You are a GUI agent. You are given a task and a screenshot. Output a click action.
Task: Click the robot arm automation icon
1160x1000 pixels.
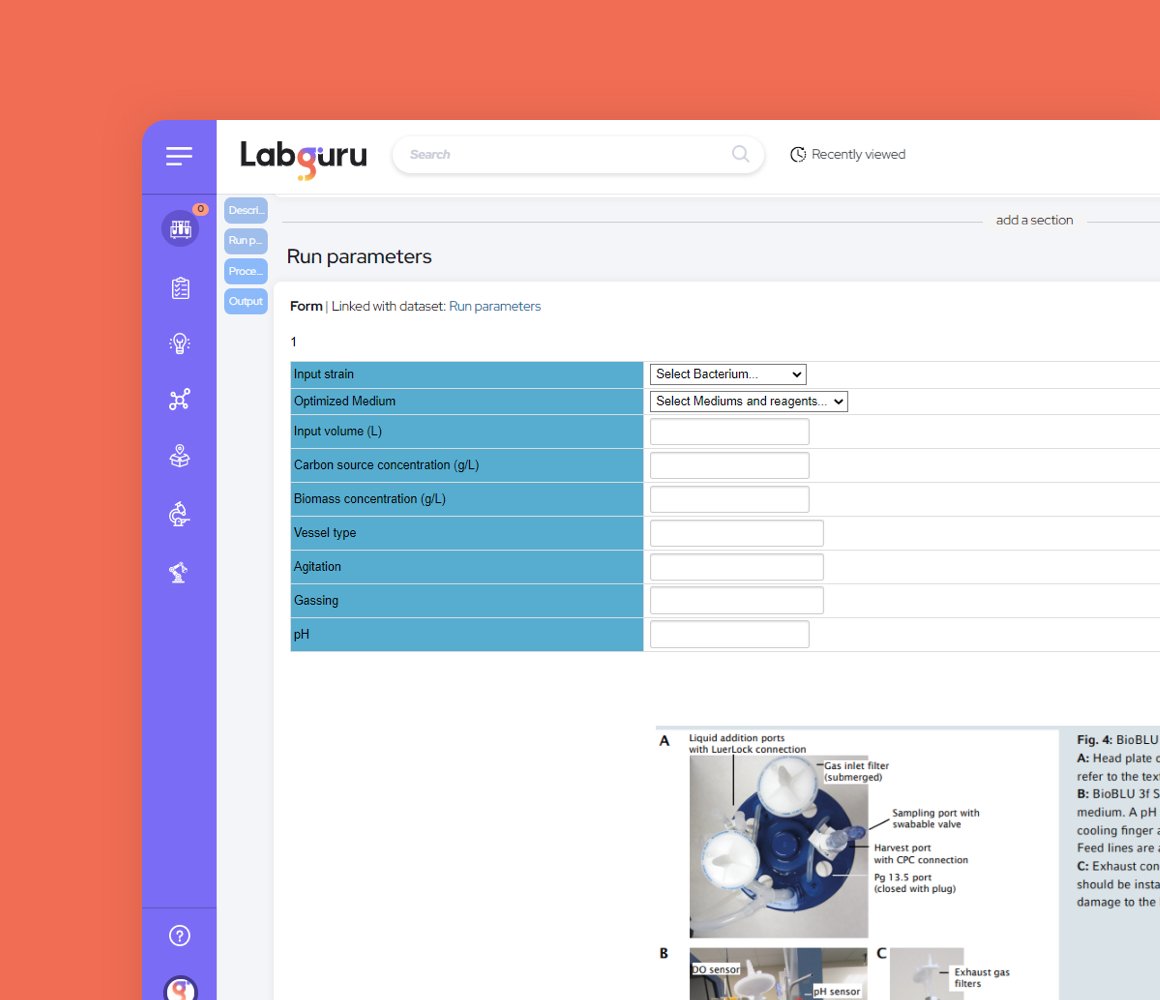[179, 572]
